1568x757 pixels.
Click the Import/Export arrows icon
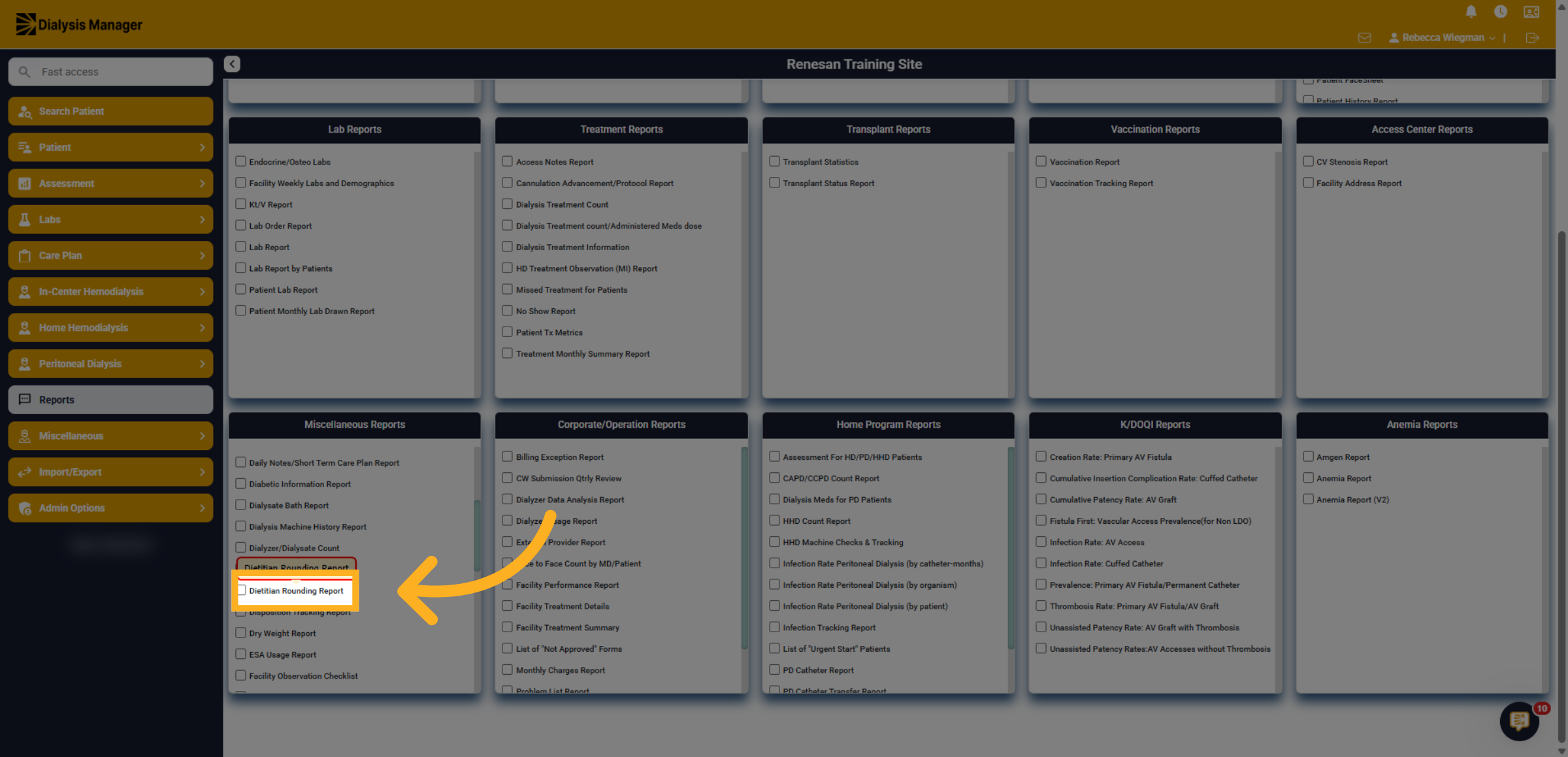coord(25,472)
